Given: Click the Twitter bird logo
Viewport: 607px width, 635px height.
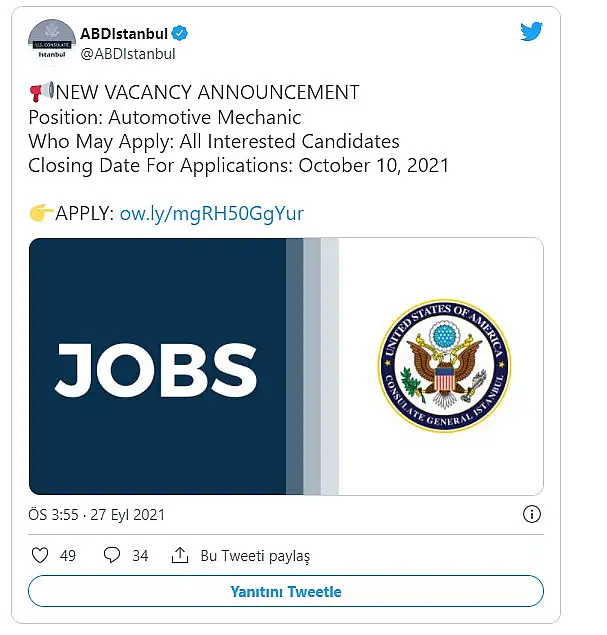Looking at the screenshot, I should point(531,31).
